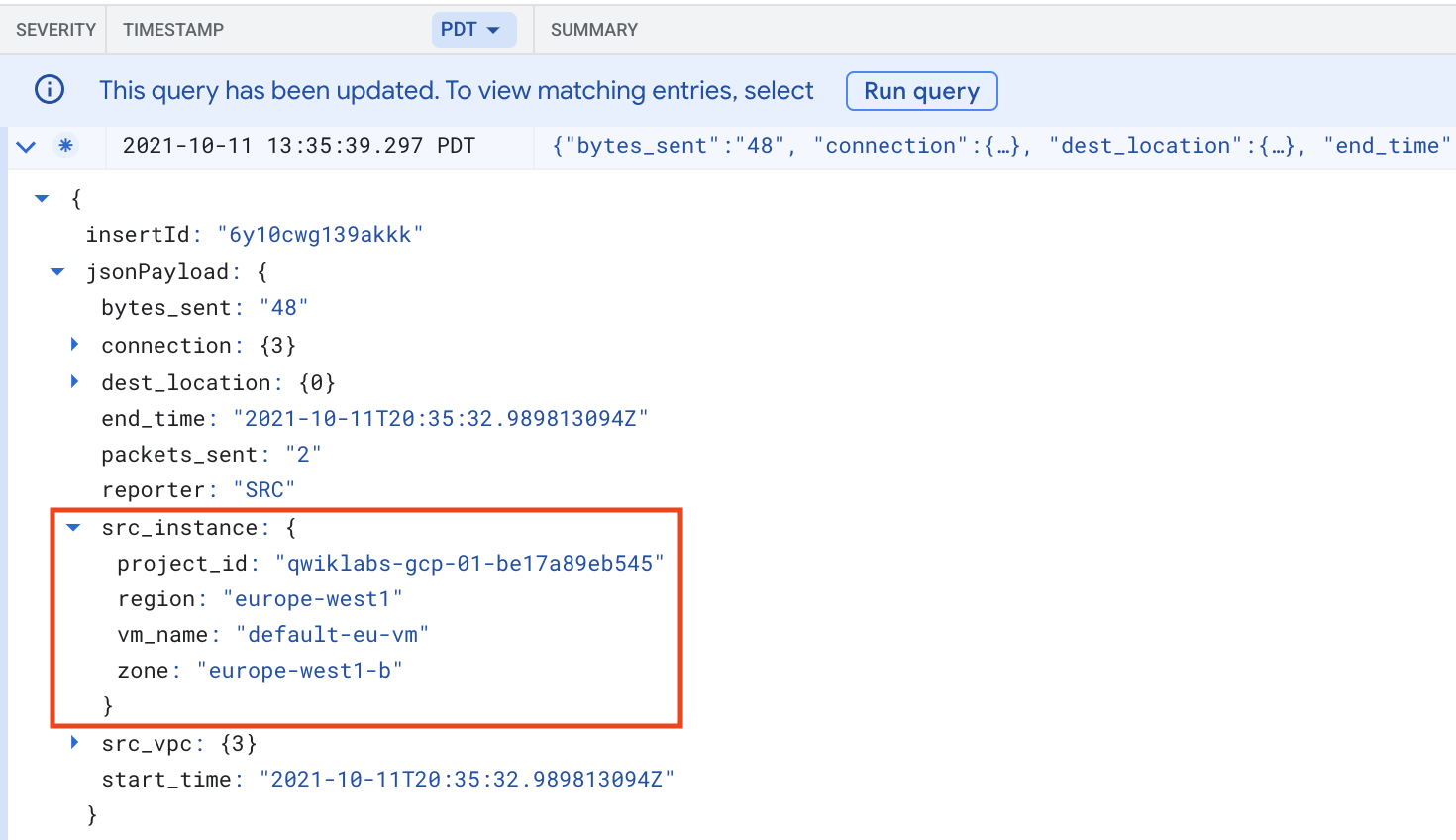Click the expanded triangle icon next to jsonPayload

(x=57, y=271)
